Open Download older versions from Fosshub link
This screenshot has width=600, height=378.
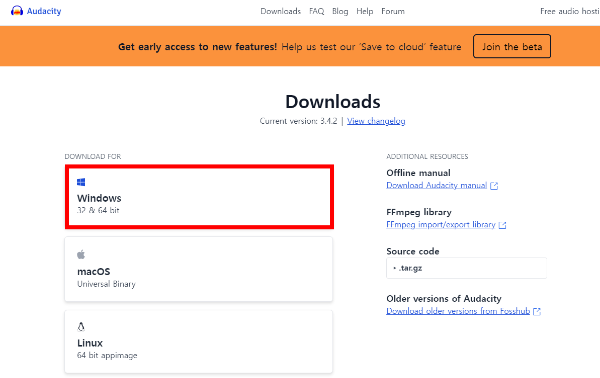pos(458,311)
